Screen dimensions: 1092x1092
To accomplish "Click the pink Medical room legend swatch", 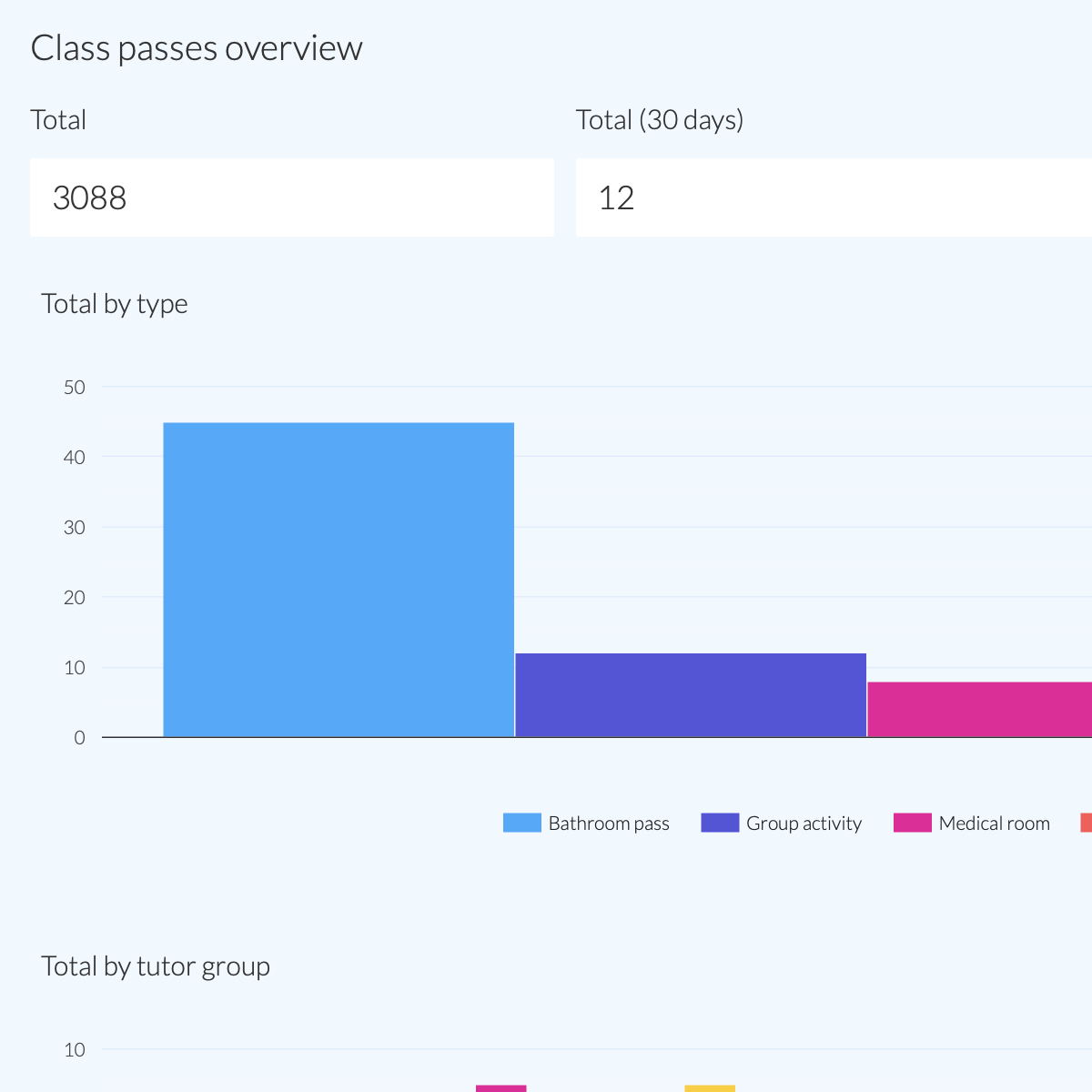I will pos(911,822).
